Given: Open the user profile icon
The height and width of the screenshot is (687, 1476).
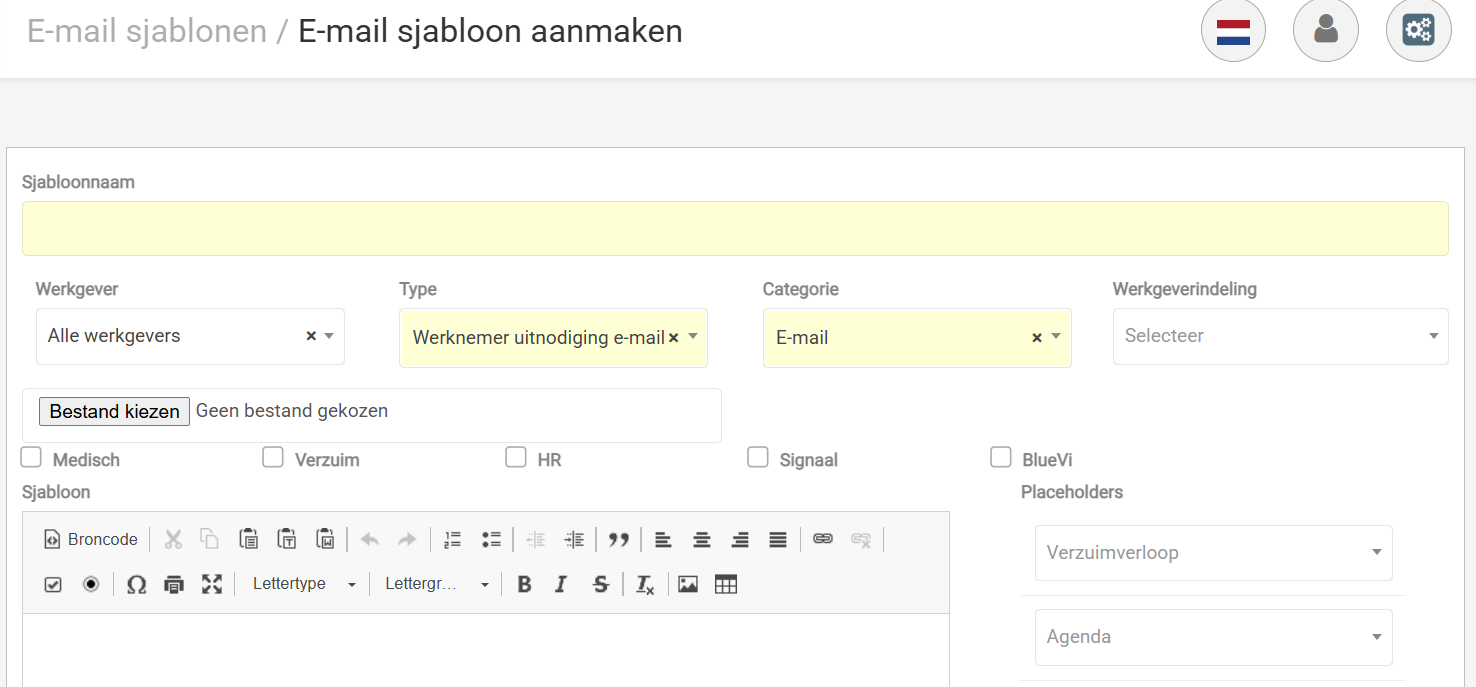Looking at the screenshot, I should click(x=1325, y=30).
